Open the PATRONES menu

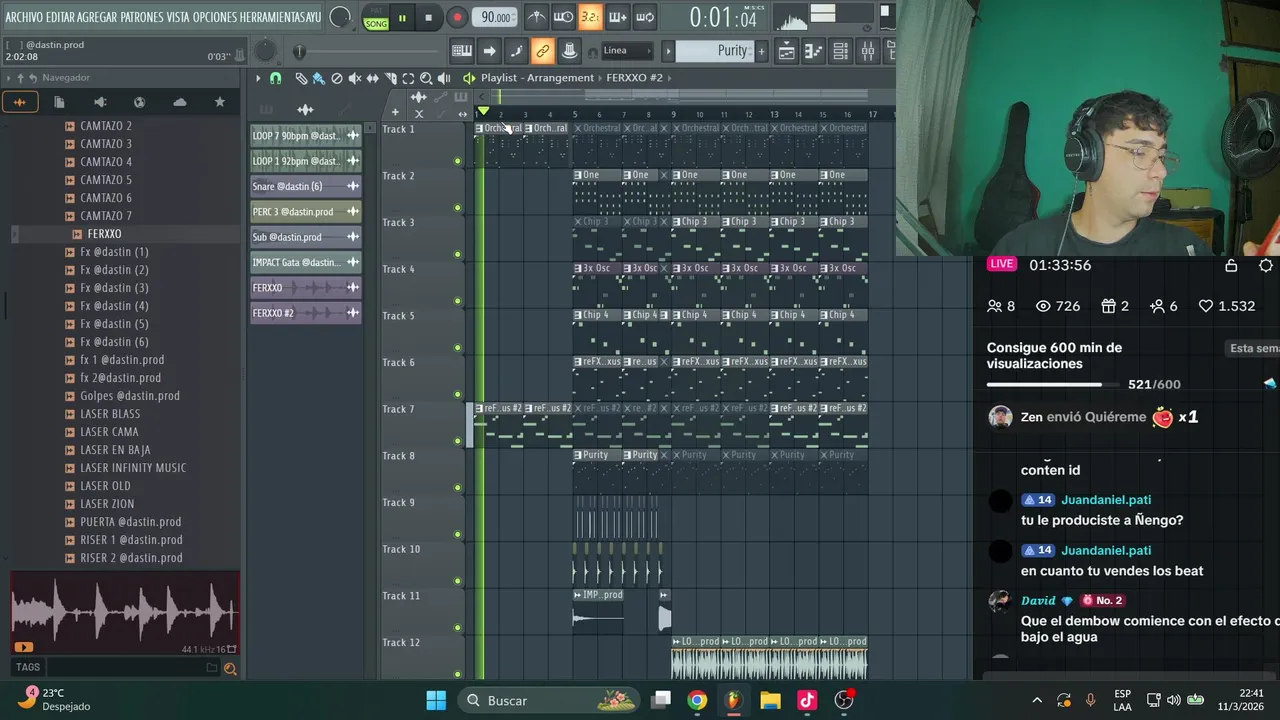tap(142, 18)
